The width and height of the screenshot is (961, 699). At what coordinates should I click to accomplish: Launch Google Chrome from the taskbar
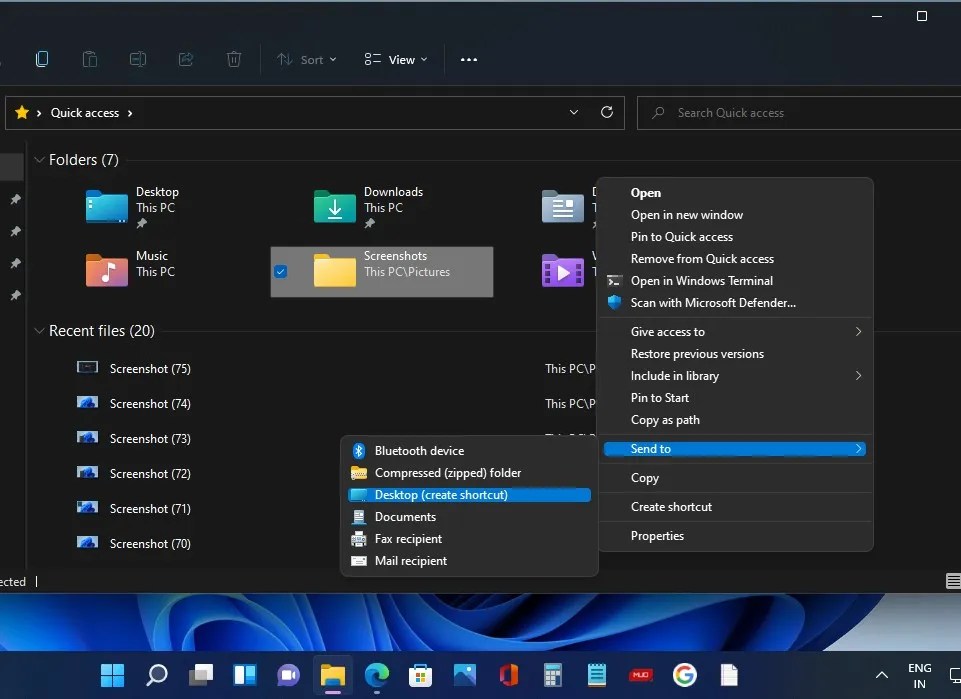[x=684, y=675]
